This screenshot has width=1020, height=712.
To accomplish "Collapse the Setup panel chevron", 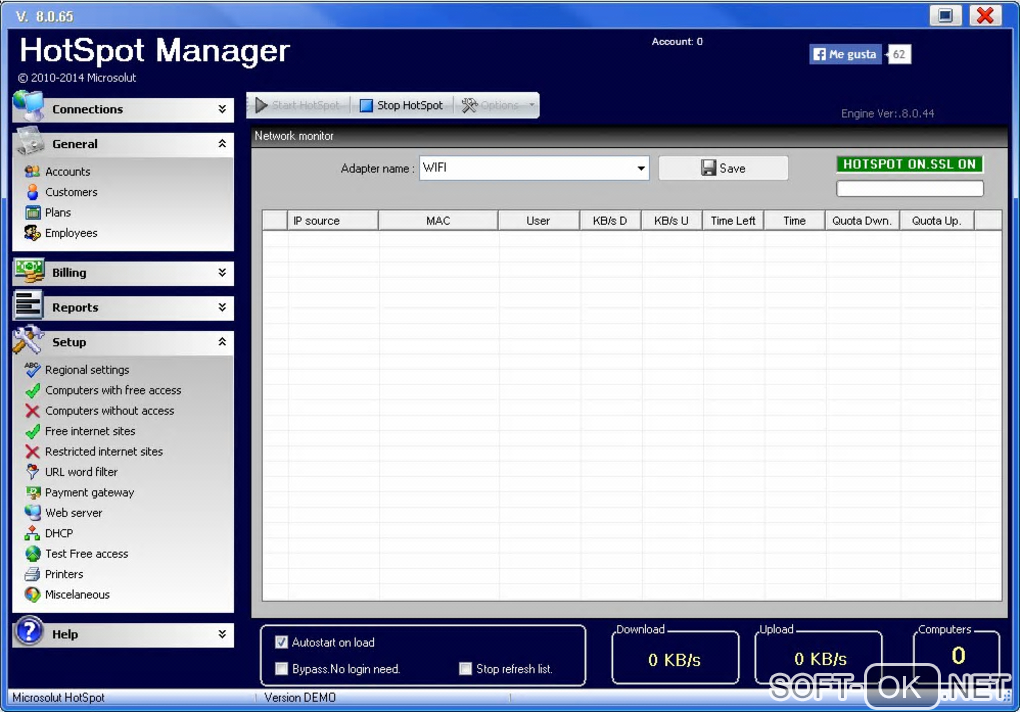I will click(x=222, y=341).
